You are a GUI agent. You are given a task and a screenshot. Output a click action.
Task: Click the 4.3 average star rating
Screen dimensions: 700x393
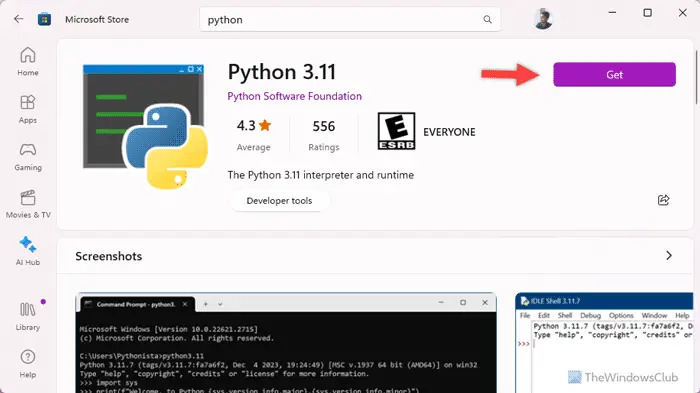(x=254, y=135)
